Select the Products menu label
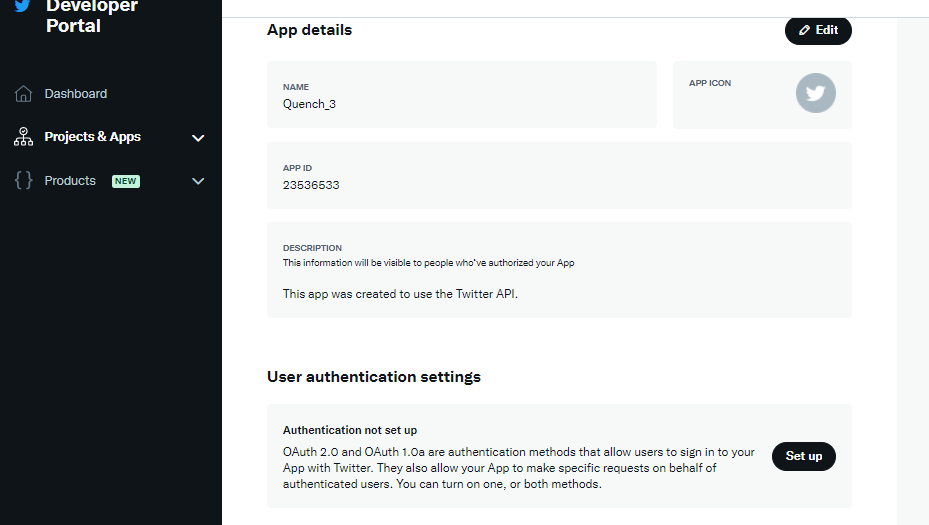The width and height of the screenshot is (929, 525). [x=70, y=181]
